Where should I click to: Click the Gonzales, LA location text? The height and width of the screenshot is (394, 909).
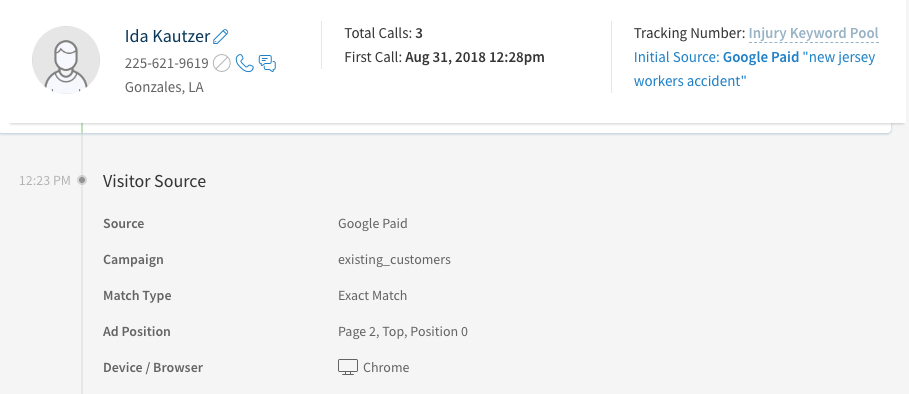(164, 87)
